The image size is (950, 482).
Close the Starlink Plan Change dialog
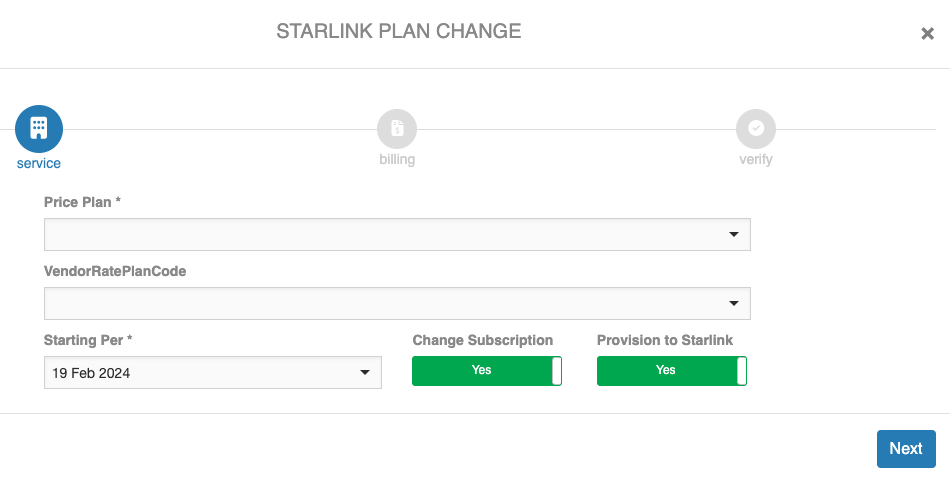pos(927,33)
